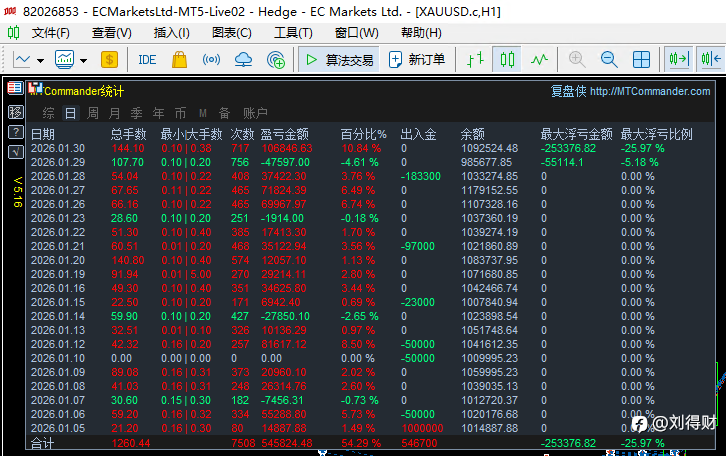Select the 年 yearly tab
Screen dimensions: 726x456
(x=159, y=113)
